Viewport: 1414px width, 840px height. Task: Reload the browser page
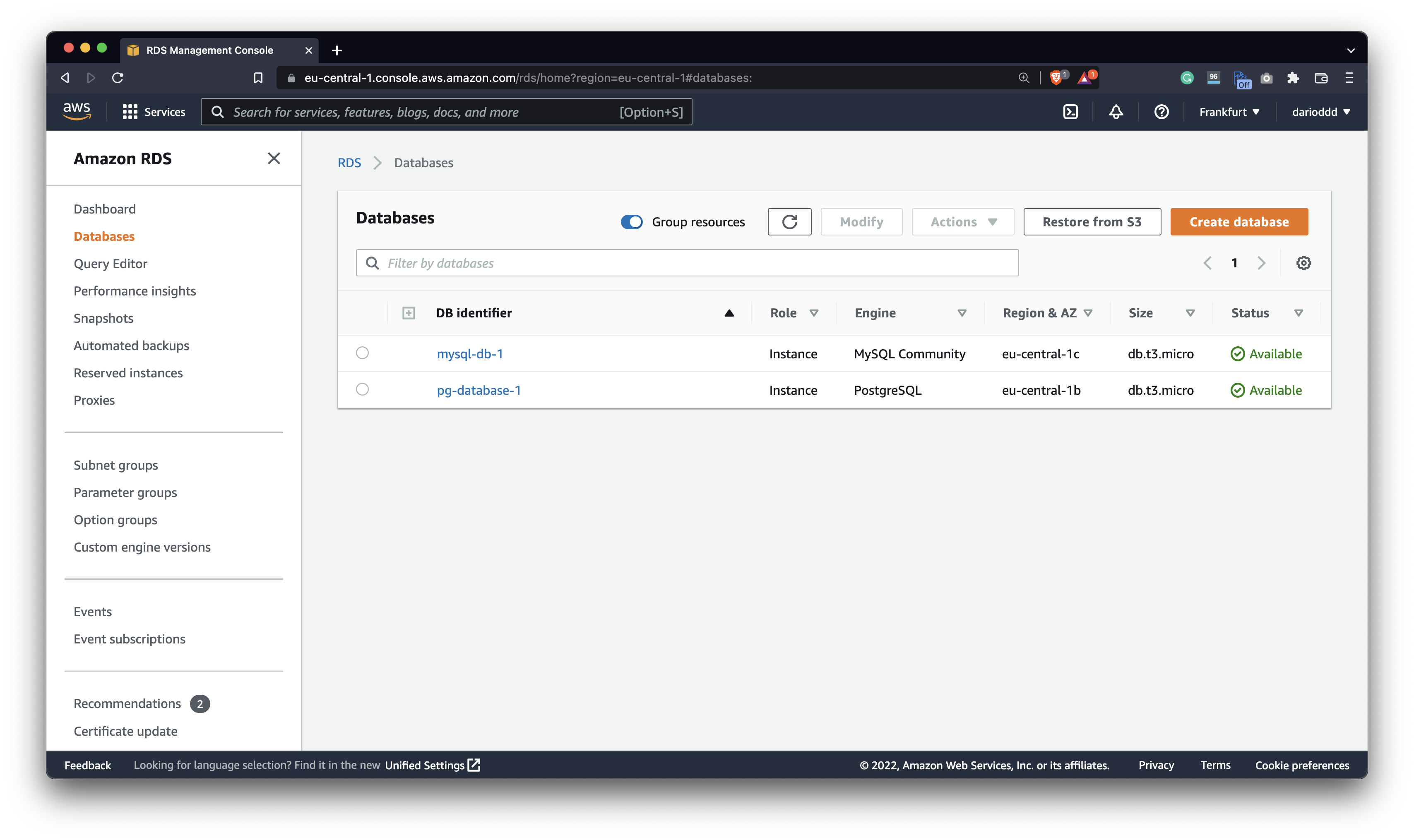[118, 78]
